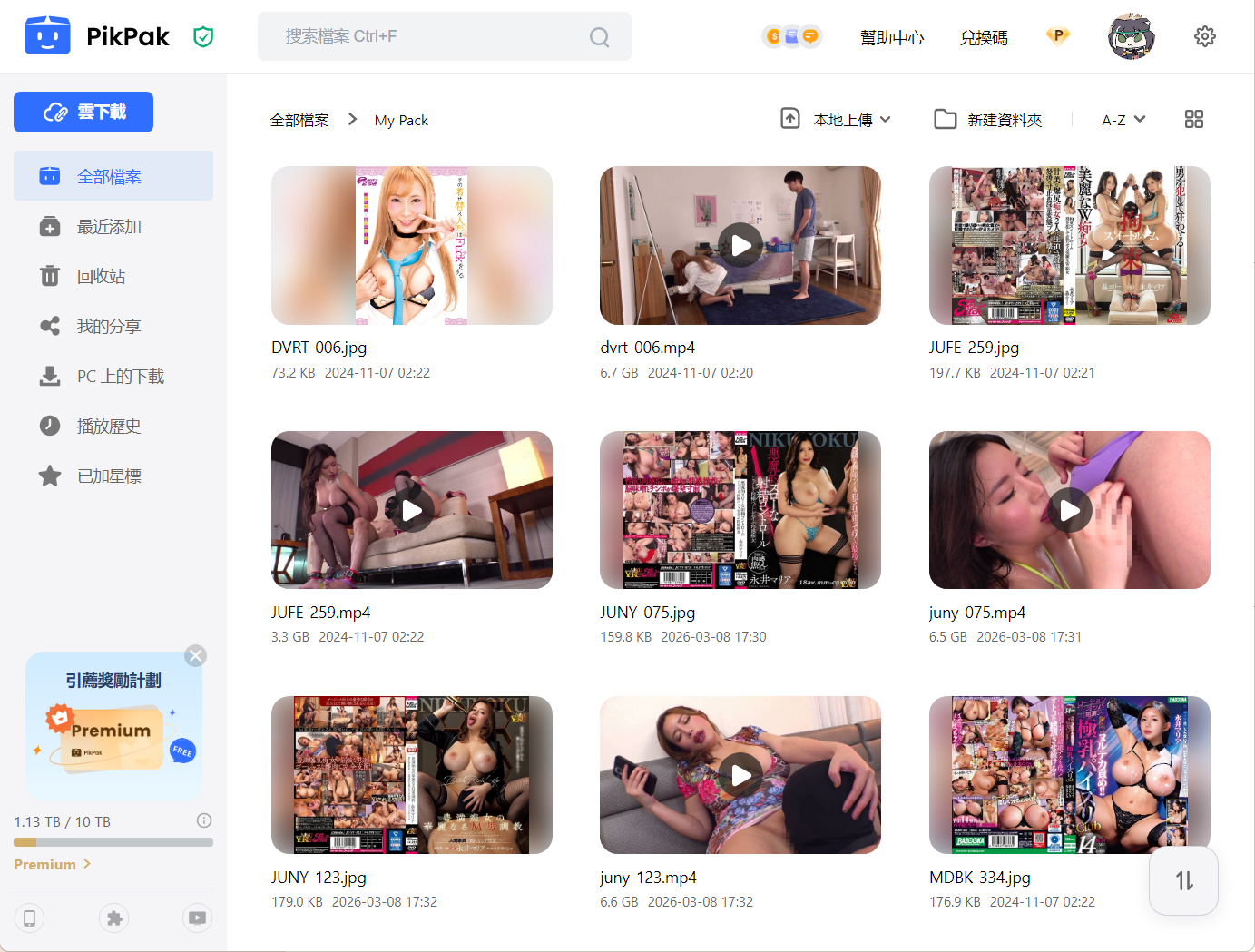Click the browser extension puzzle icon
This screenshot has width=1255, height=952.
tap(114, 918)
